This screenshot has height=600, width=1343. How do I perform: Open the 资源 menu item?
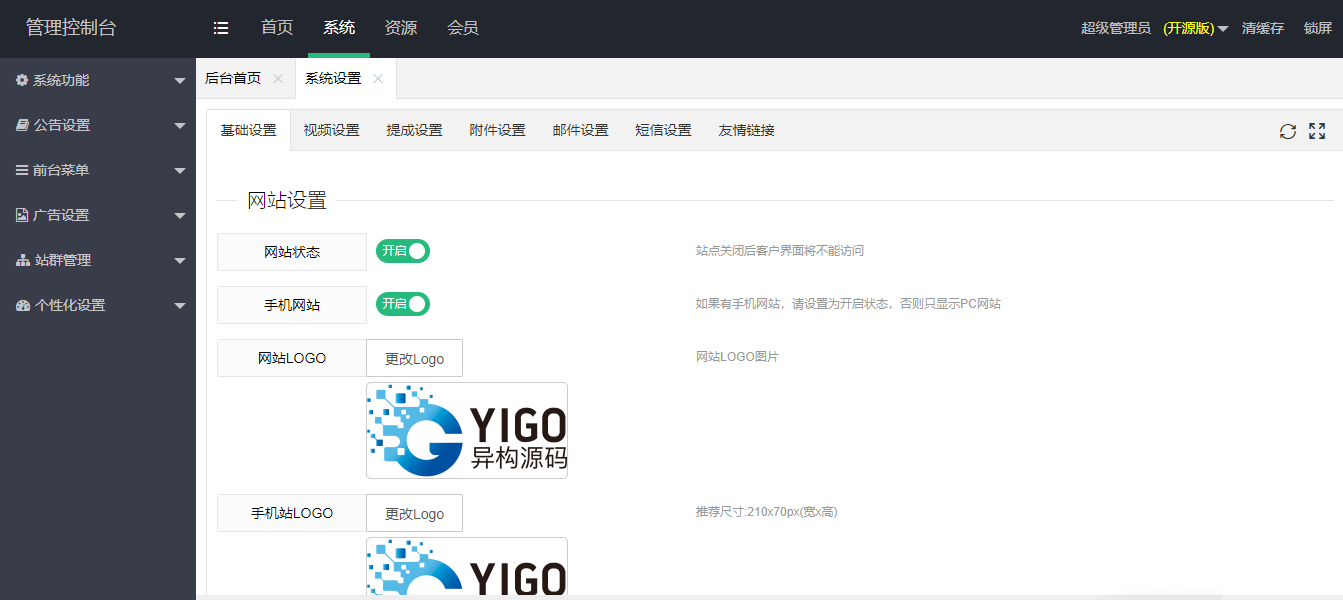click(x=401, y=27)
